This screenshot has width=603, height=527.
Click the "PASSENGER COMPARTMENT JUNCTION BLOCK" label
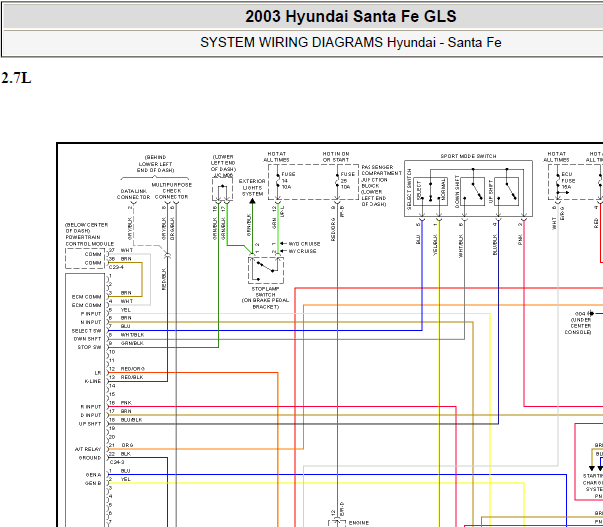[381, 179]
